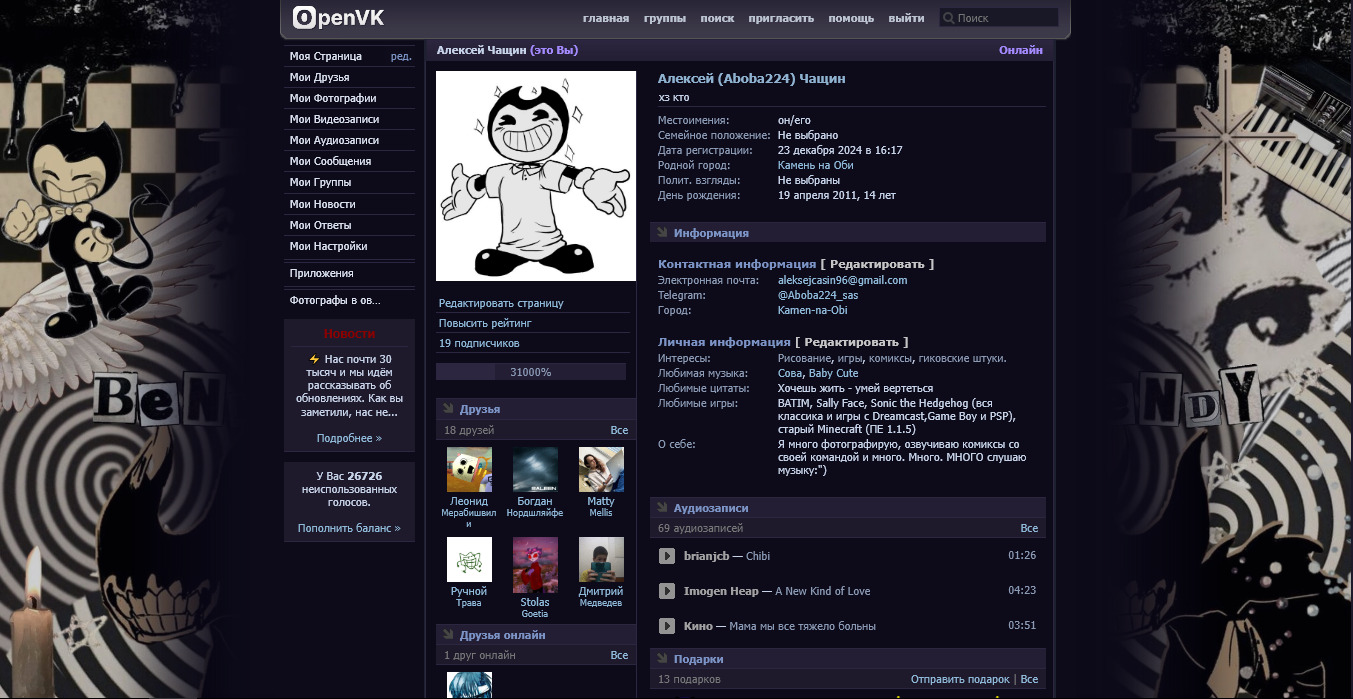Play the Кино track
The width and height of the screenshot is (1353, 699).
(x=667, y=626)
